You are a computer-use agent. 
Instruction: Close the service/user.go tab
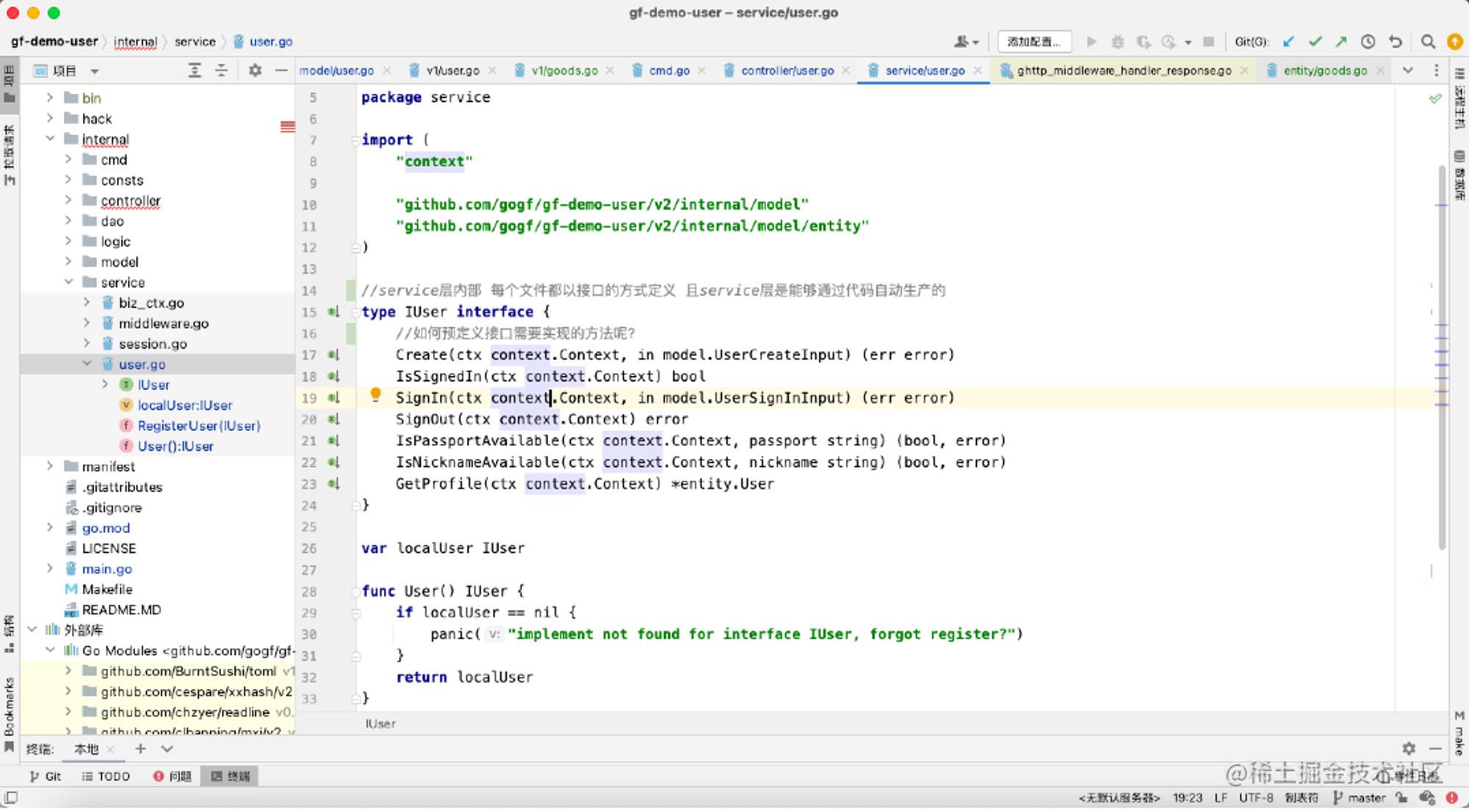coord(978,70)
